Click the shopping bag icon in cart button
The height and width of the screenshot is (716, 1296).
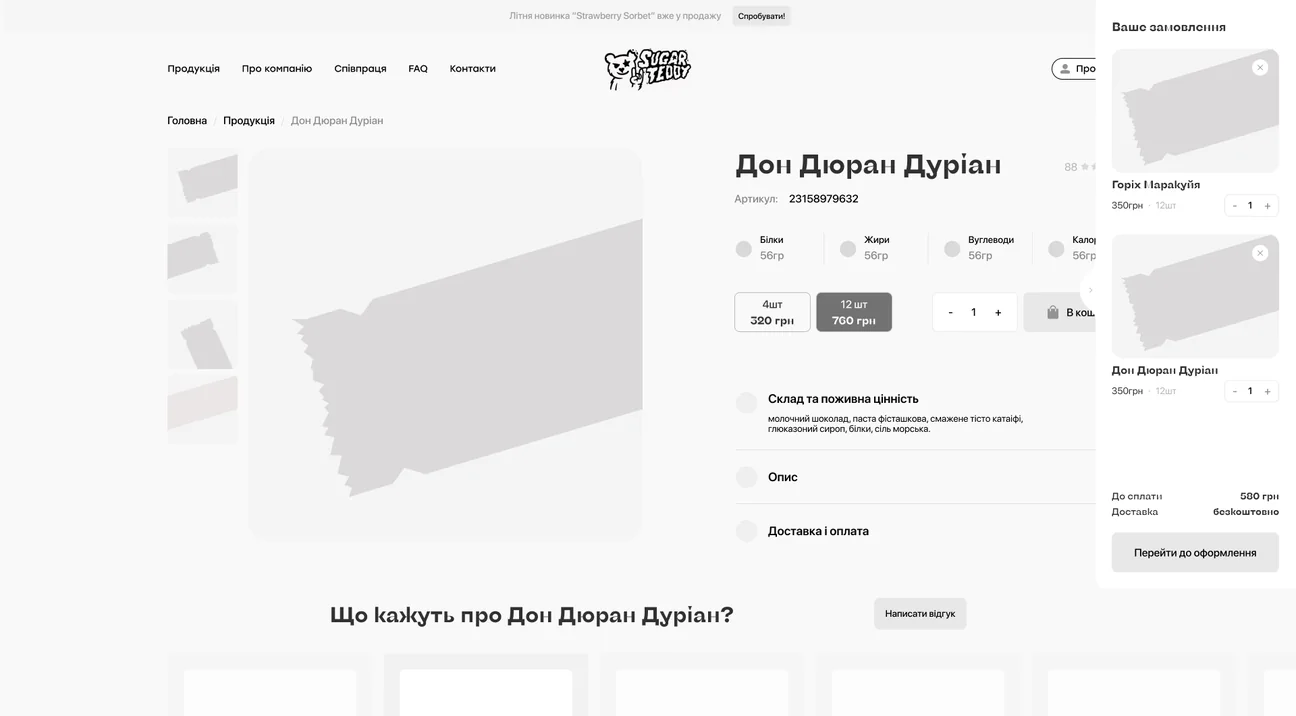1052,312
